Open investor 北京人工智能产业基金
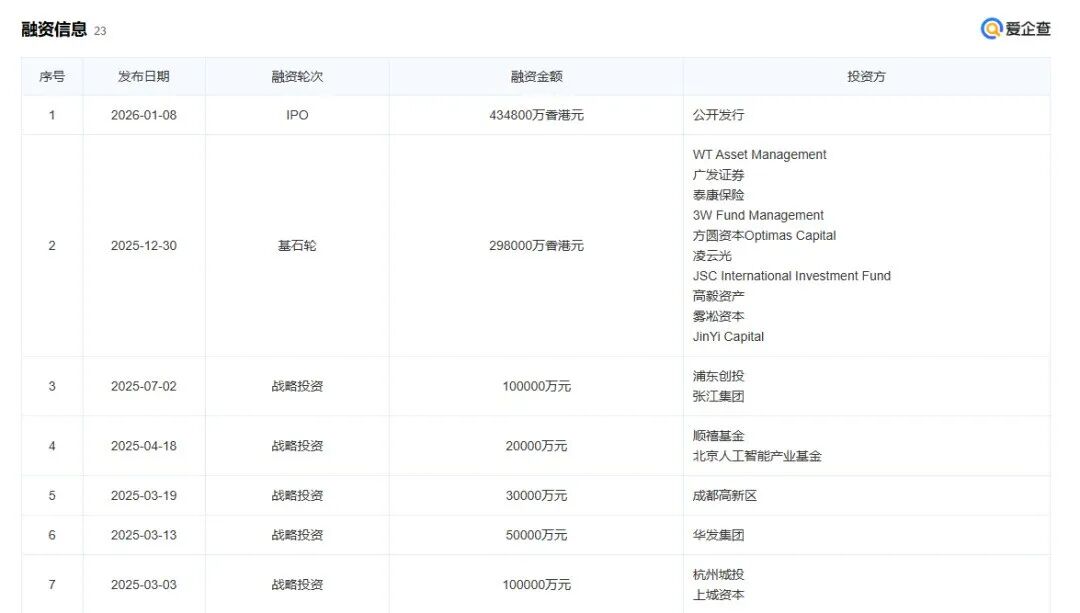Viewport: 1080px width, 613px height. (x=757, y=456)
